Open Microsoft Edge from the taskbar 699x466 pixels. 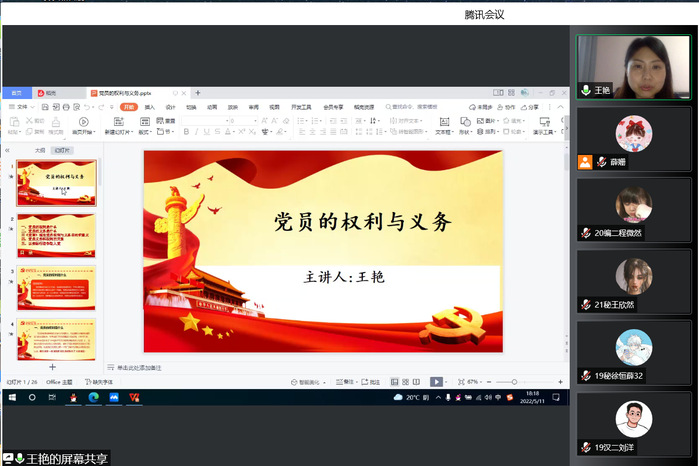94,397
